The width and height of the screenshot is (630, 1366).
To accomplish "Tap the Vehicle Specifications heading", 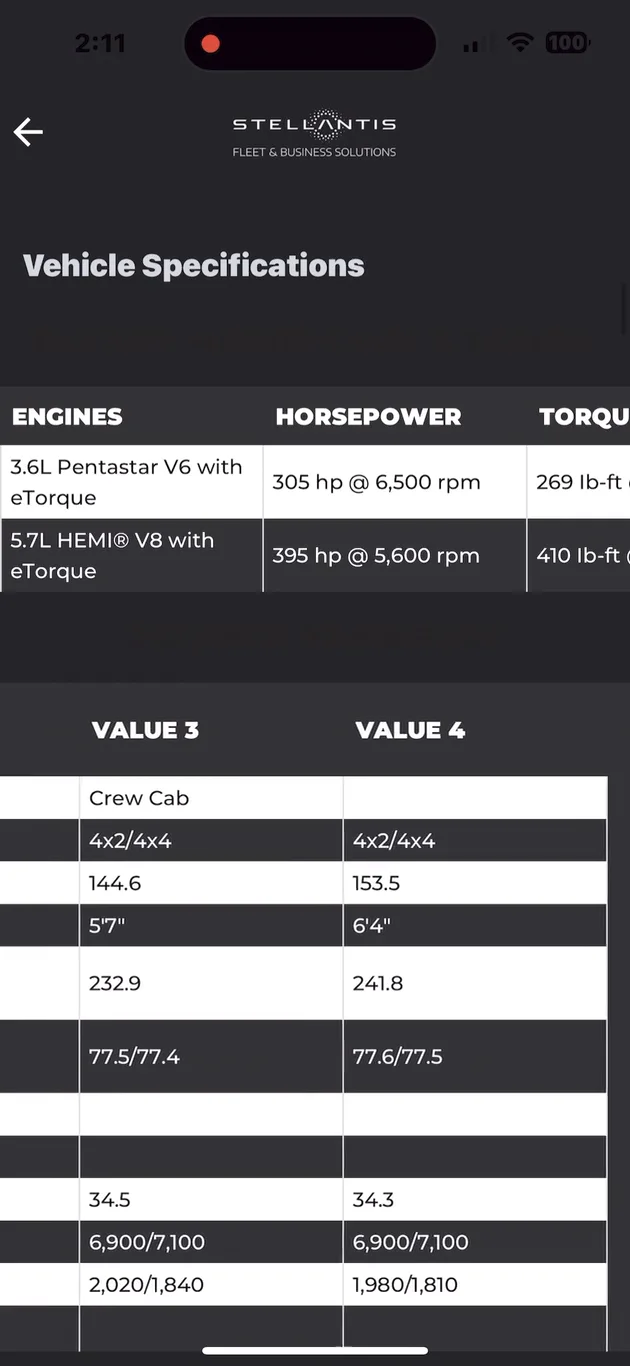I will pyautogui.click(x=194, y=265).
